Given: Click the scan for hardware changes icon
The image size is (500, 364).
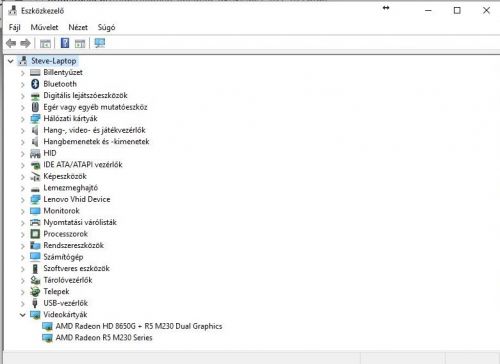Looking at the screenshot, I should pyautogui.click(x=100, y=43).
